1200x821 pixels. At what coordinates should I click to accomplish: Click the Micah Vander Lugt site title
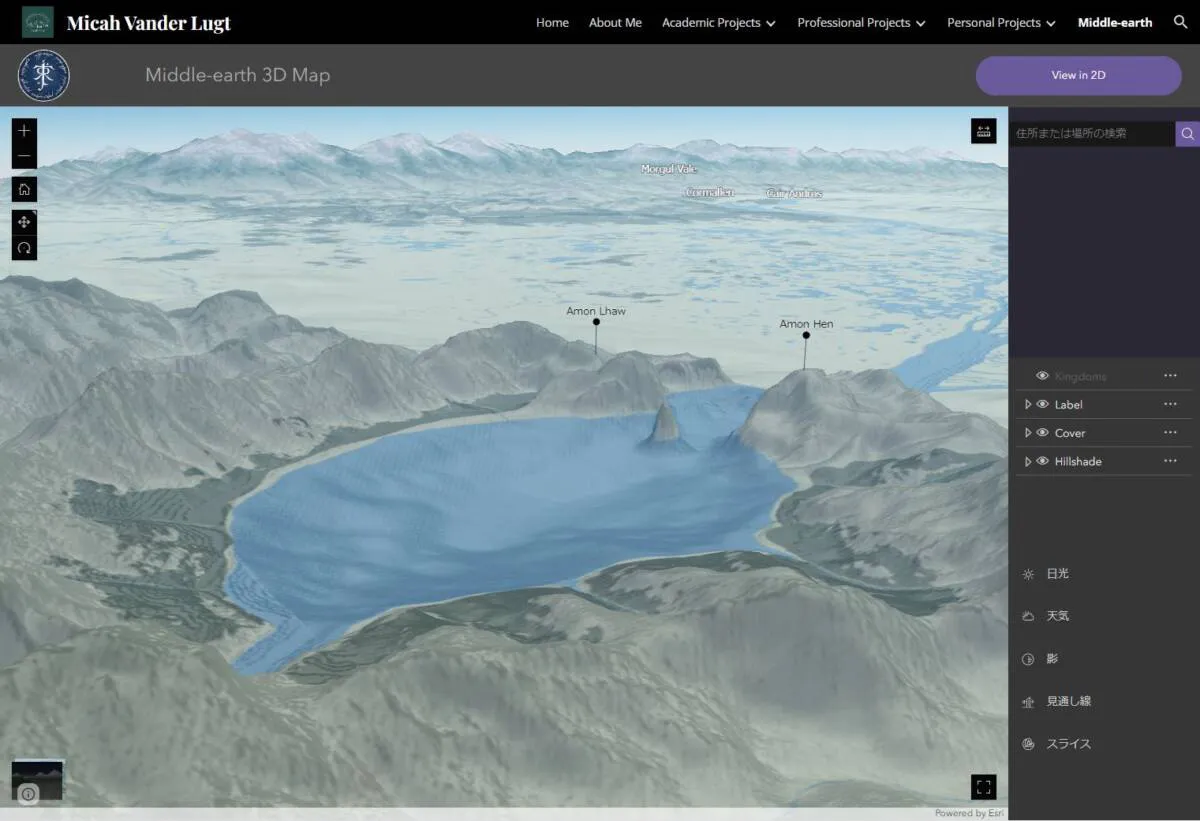coord(148,23)
